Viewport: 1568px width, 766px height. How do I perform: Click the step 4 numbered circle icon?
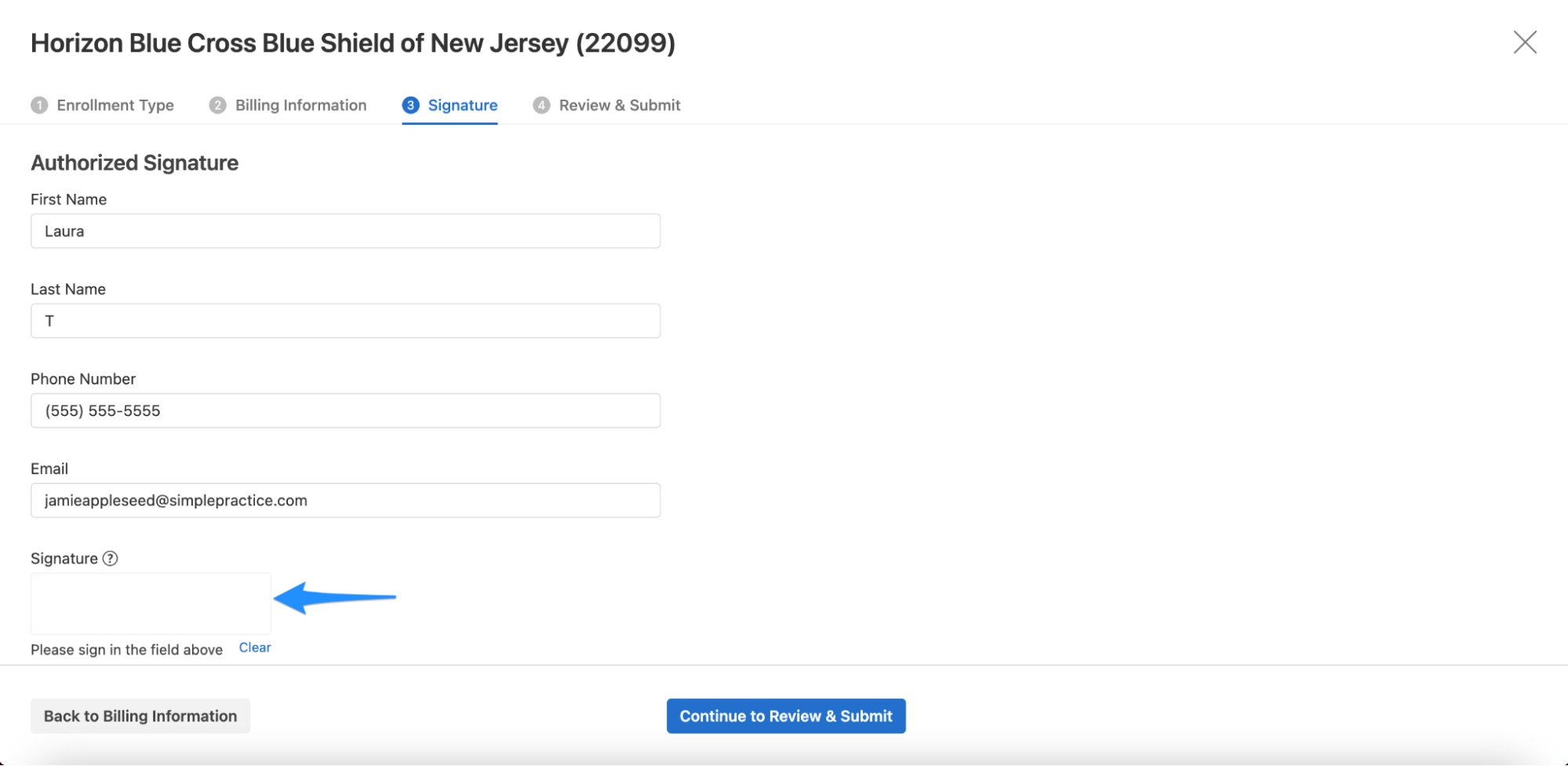click(x=542, y=104)
